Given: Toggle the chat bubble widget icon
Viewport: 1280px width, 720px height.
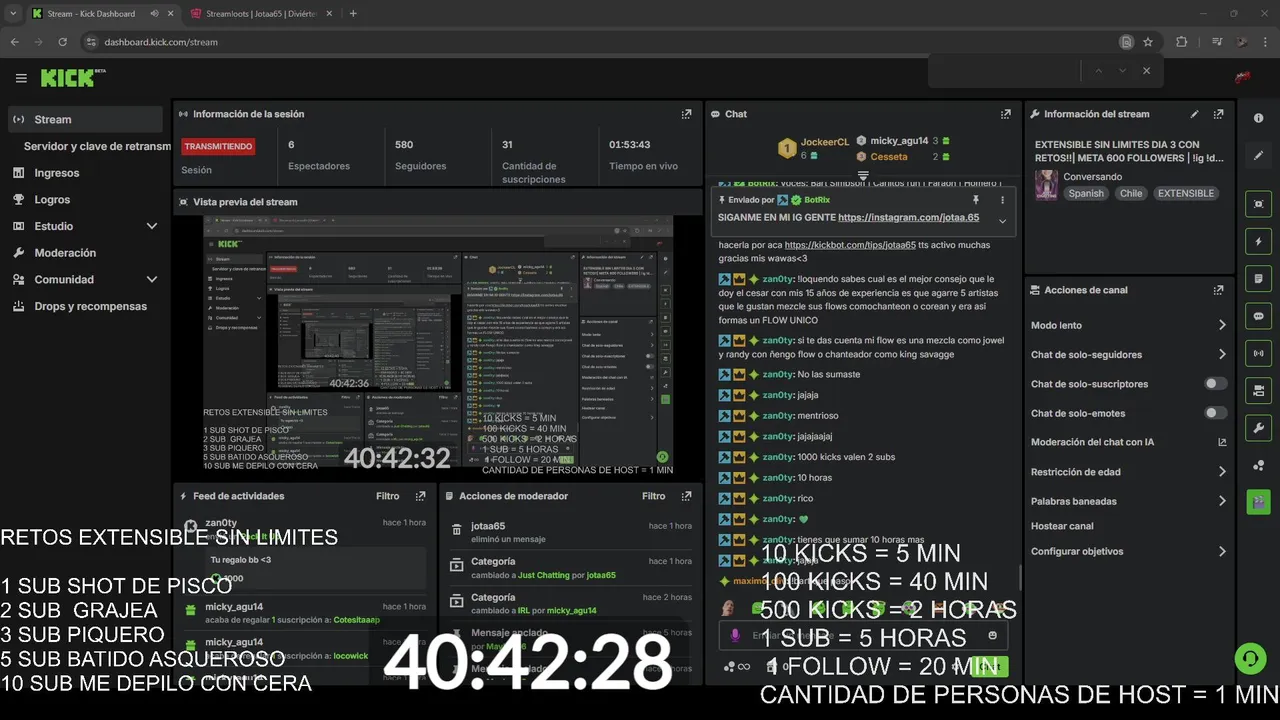Looking at the screenshot, I should coord(1258,315).
